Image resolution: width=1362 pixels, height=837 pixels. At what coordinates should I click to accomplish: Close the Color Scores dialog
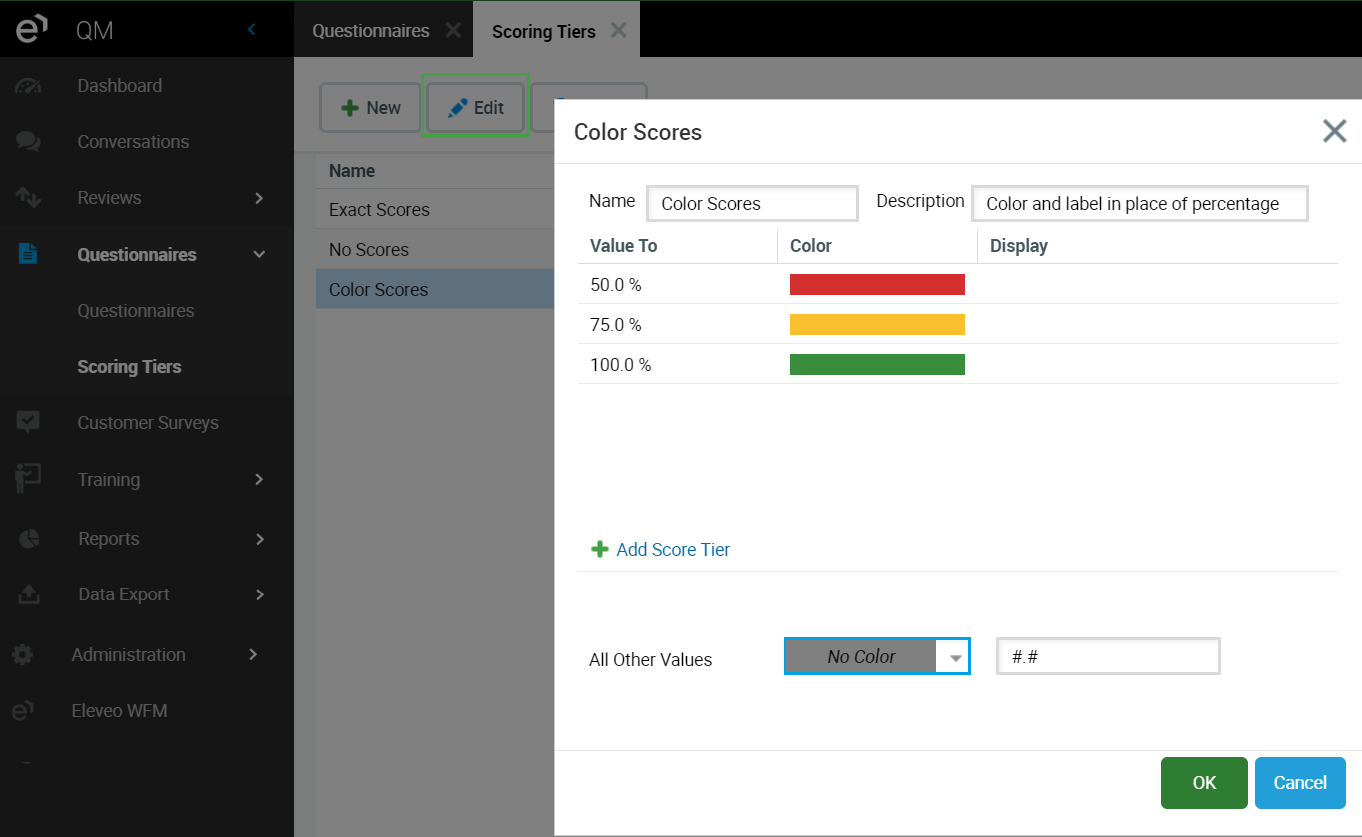click(x=1334, y=131)
